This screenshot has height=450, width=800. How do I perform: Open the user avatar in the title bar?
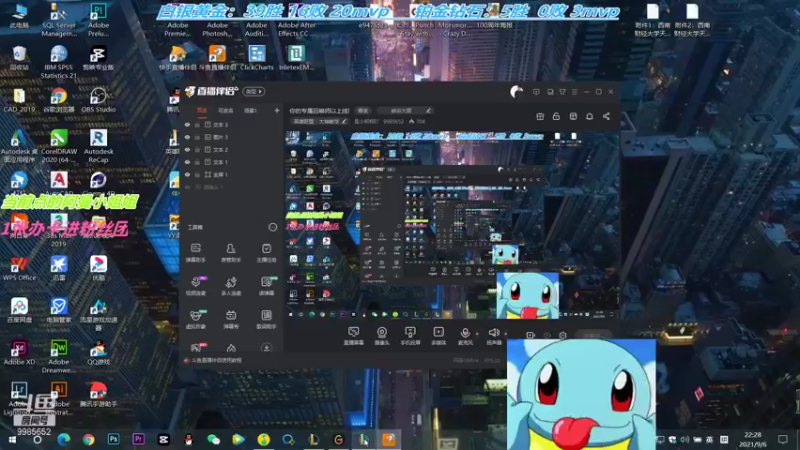tap(516, 92)
